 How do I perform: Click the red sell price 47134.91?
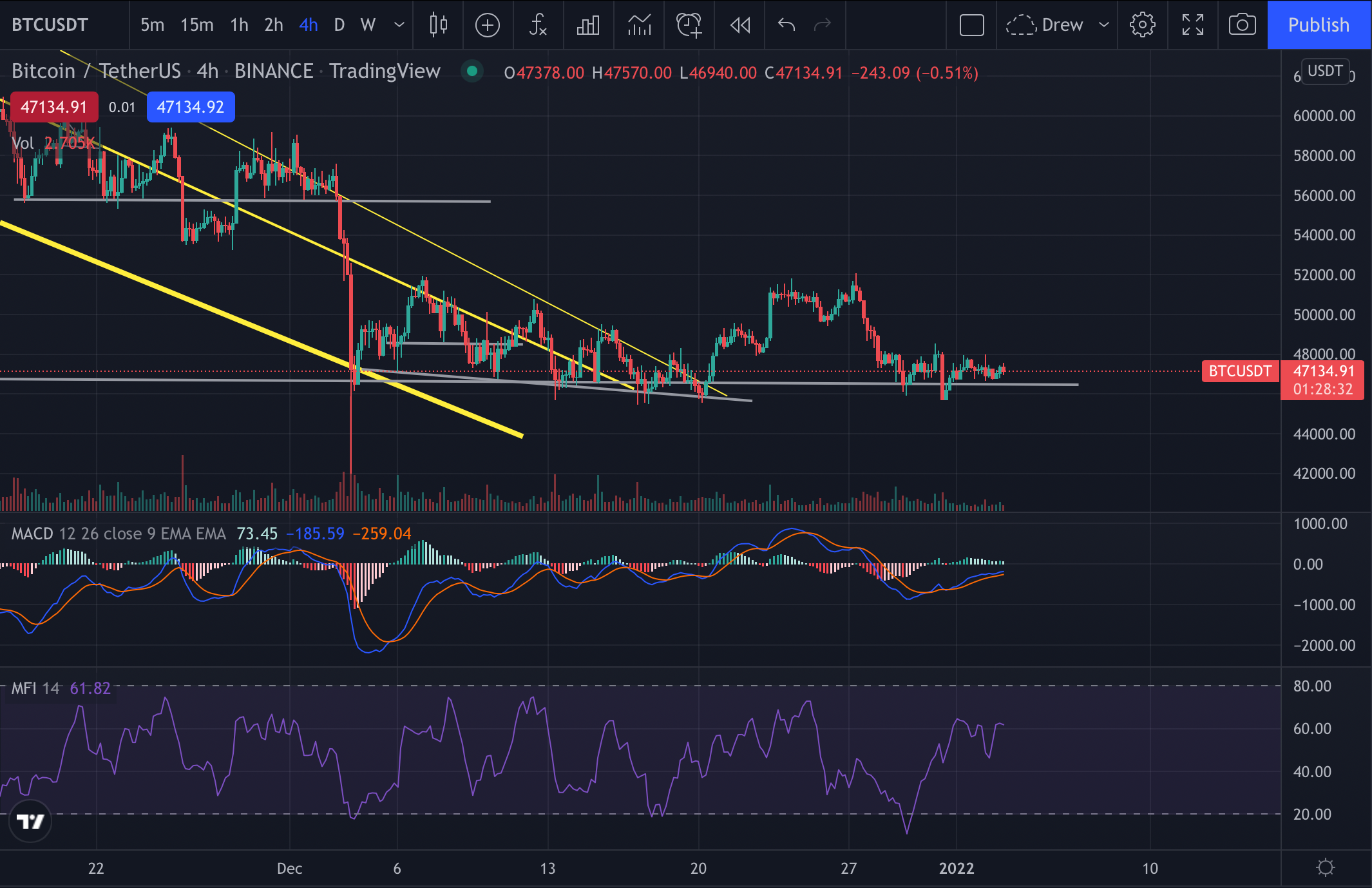click(x=54, y=107)
